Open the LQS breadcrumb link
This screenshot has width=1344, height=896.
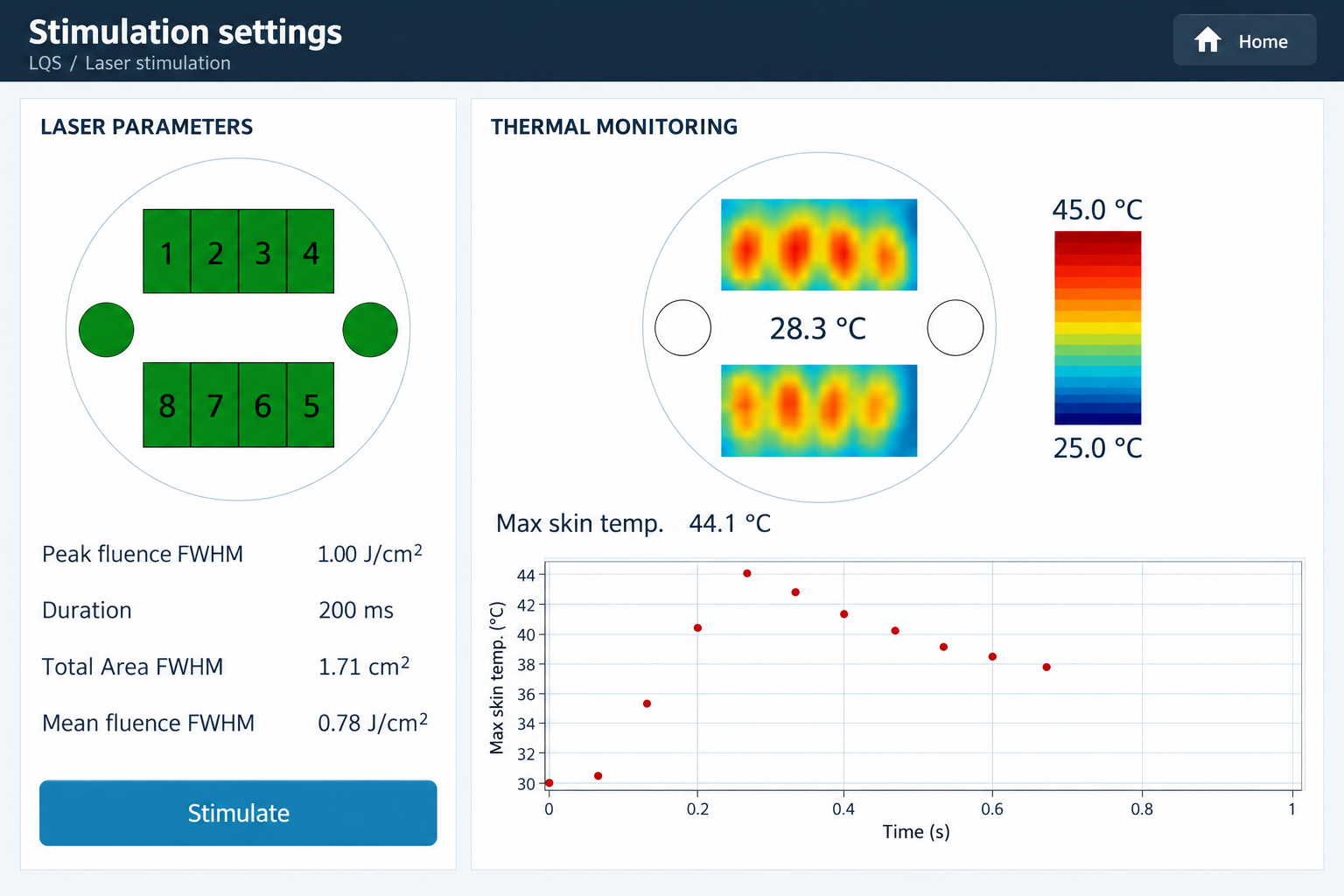coord(45,63)
